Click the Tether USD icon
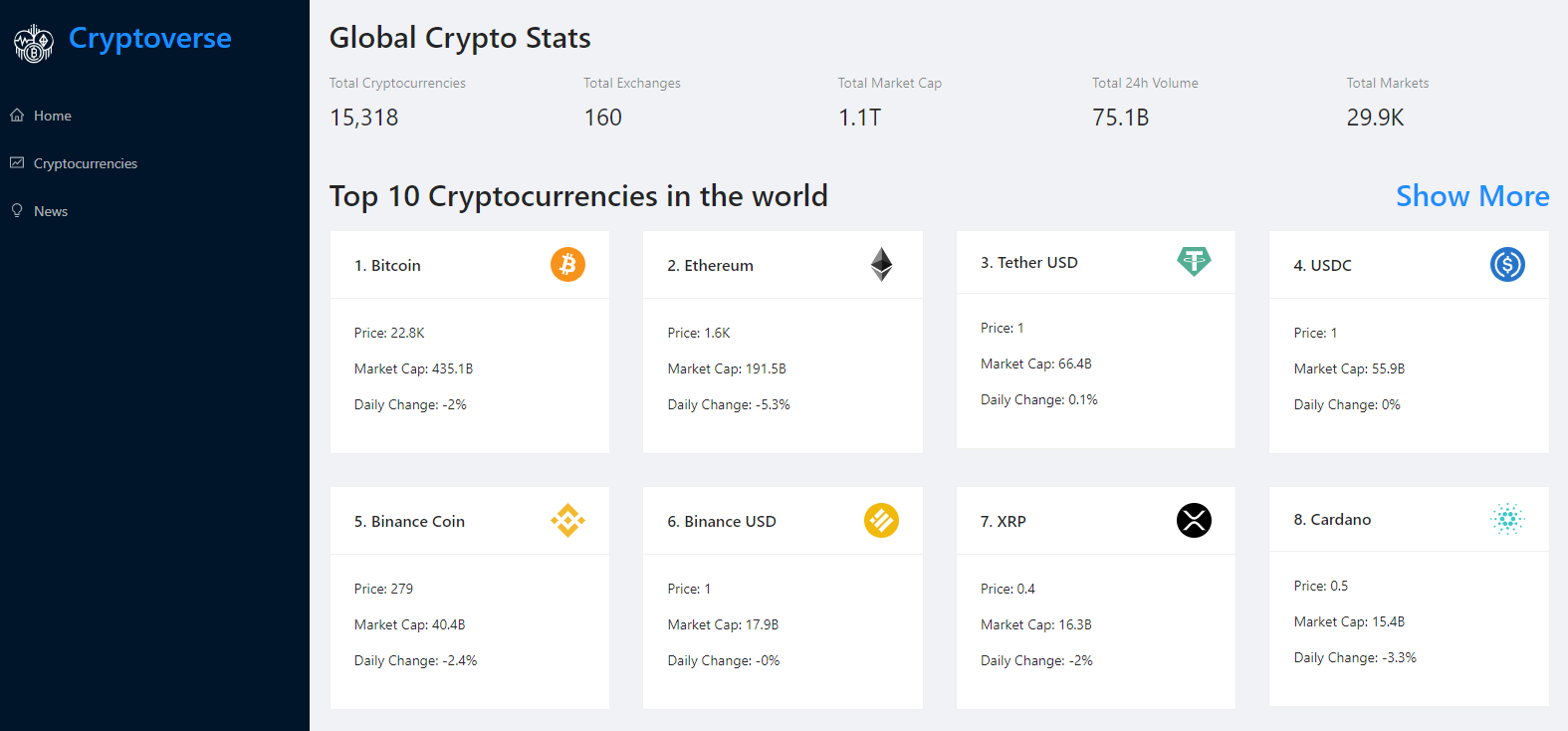 pos(1194,261)
